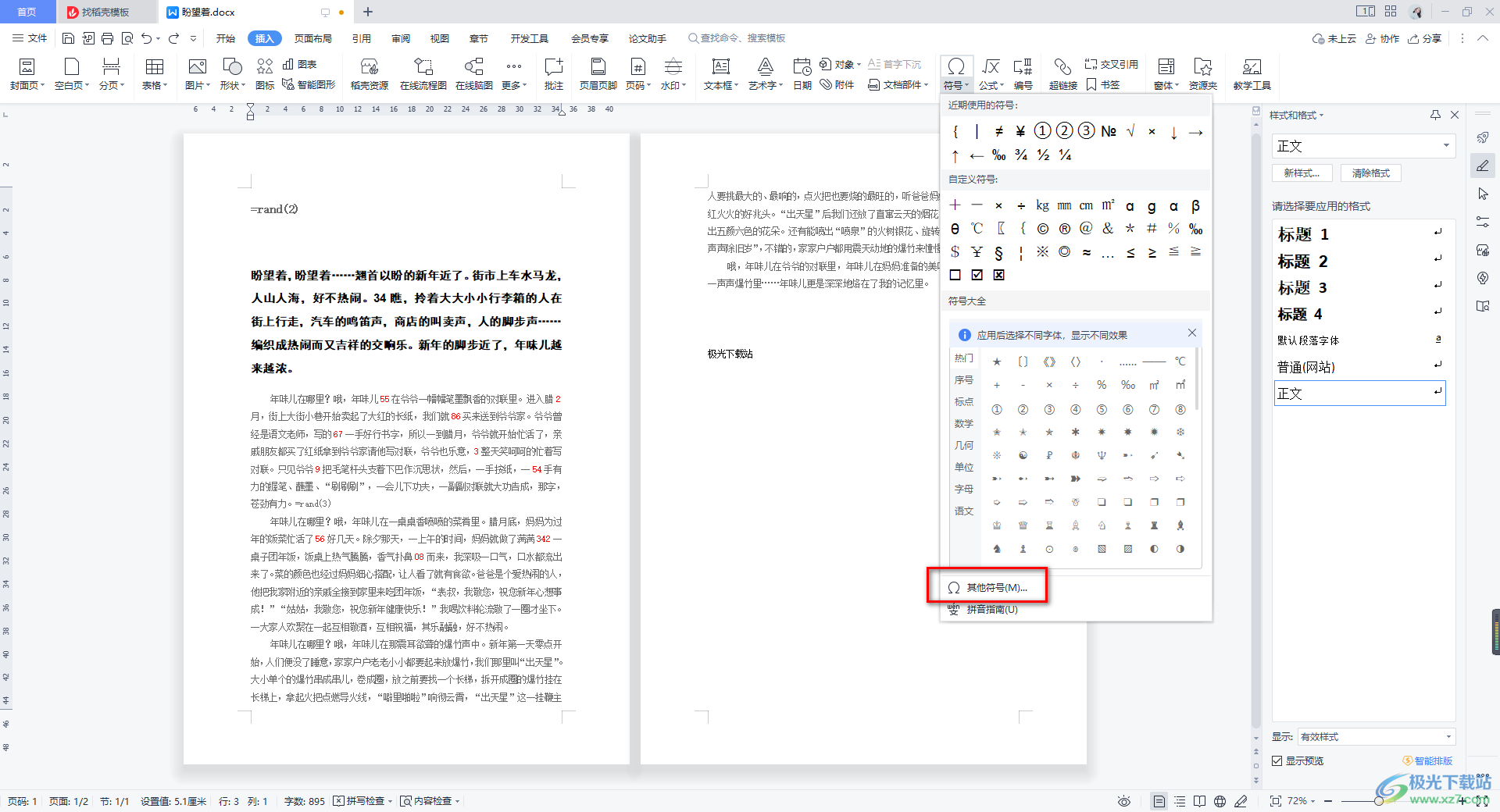
Task: Pin the Styles and Formatting panel
Action: [1435, 115]
